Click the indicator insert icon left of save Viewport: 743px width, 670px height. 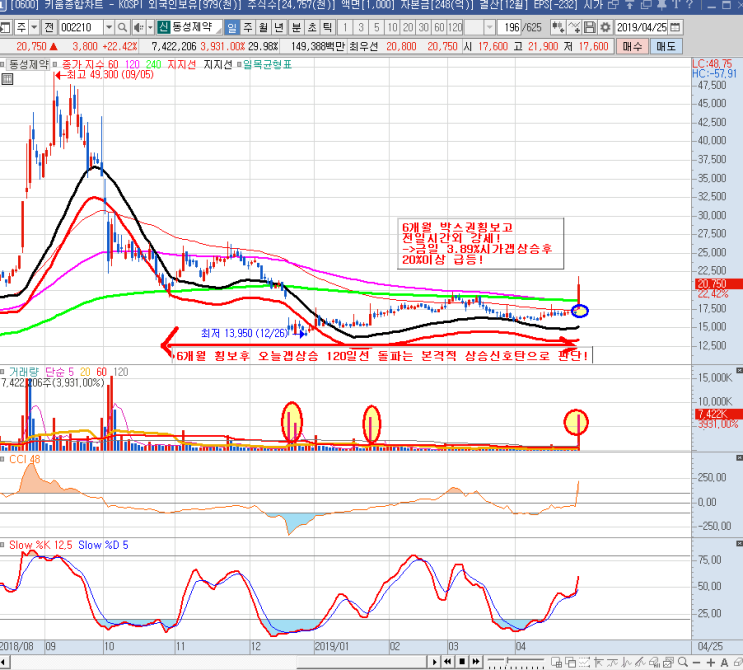[574, 27]
